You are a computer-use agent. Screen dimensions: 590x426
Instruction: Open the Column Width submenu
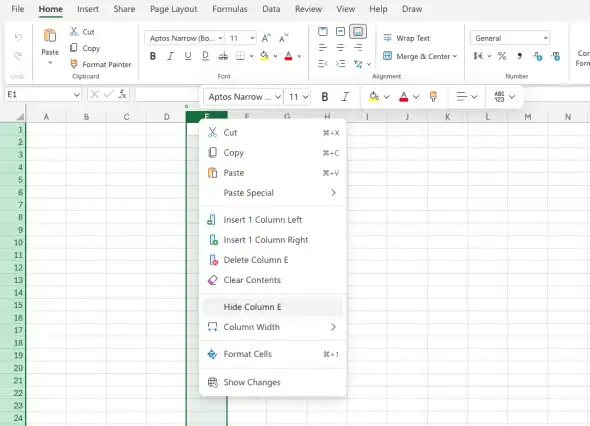tap(272, 327)
